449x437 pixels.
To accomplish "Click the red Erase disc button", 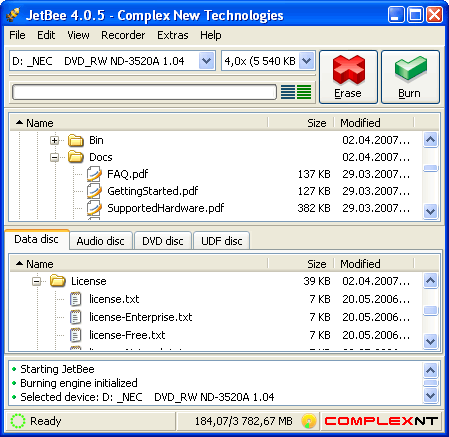I will pyautogui.click(x=348, y=77).
